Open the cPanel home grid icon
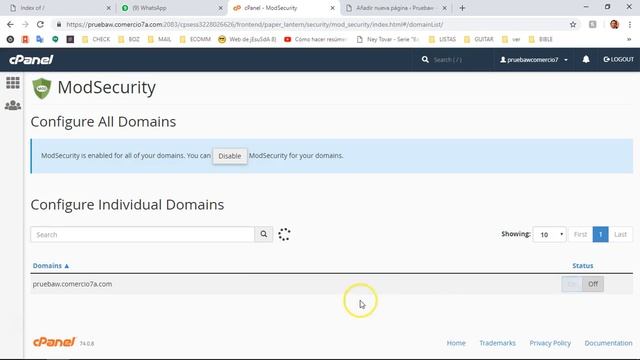The height and width of the screenshot is (360, 640). pos(13,83)
